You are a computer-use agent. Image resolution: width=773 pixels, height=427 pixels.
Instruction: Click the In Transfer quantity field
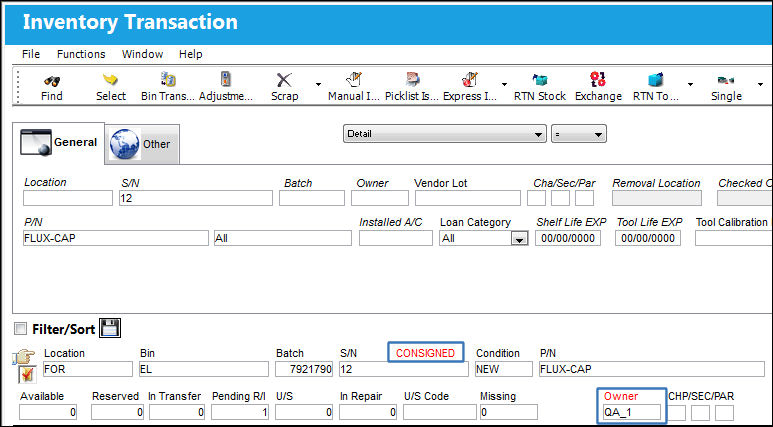(x=177, y=412)
